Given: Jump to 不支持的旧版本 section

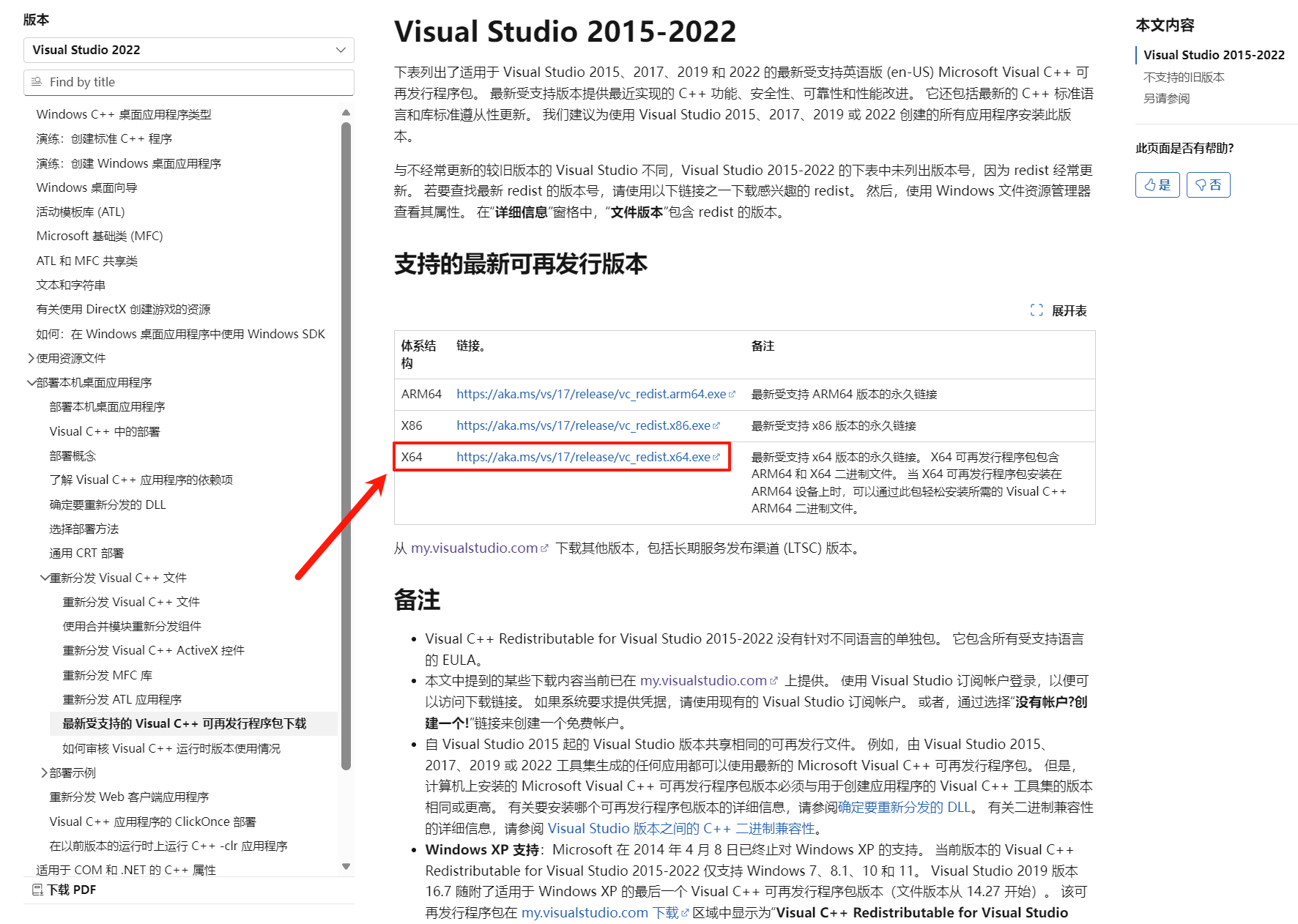Looking at the screenshot, I should [x=1183, y=77].
